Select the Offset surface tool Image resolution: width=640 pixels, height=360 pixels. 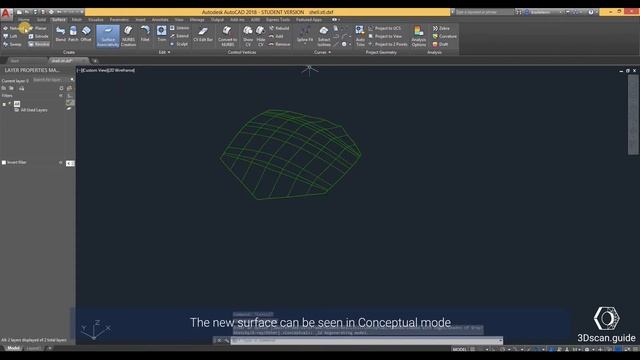[86, 34]
